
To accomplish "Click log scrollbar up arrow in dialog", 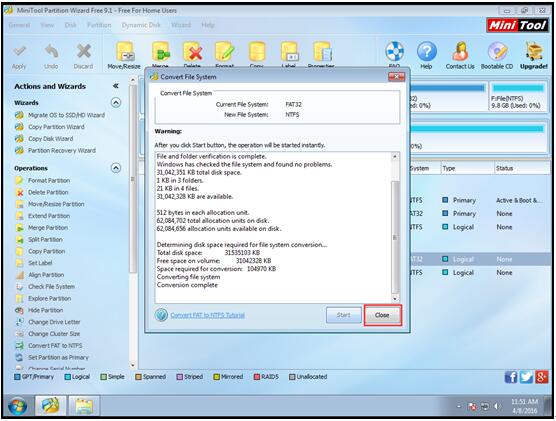I will coord(395,156).
